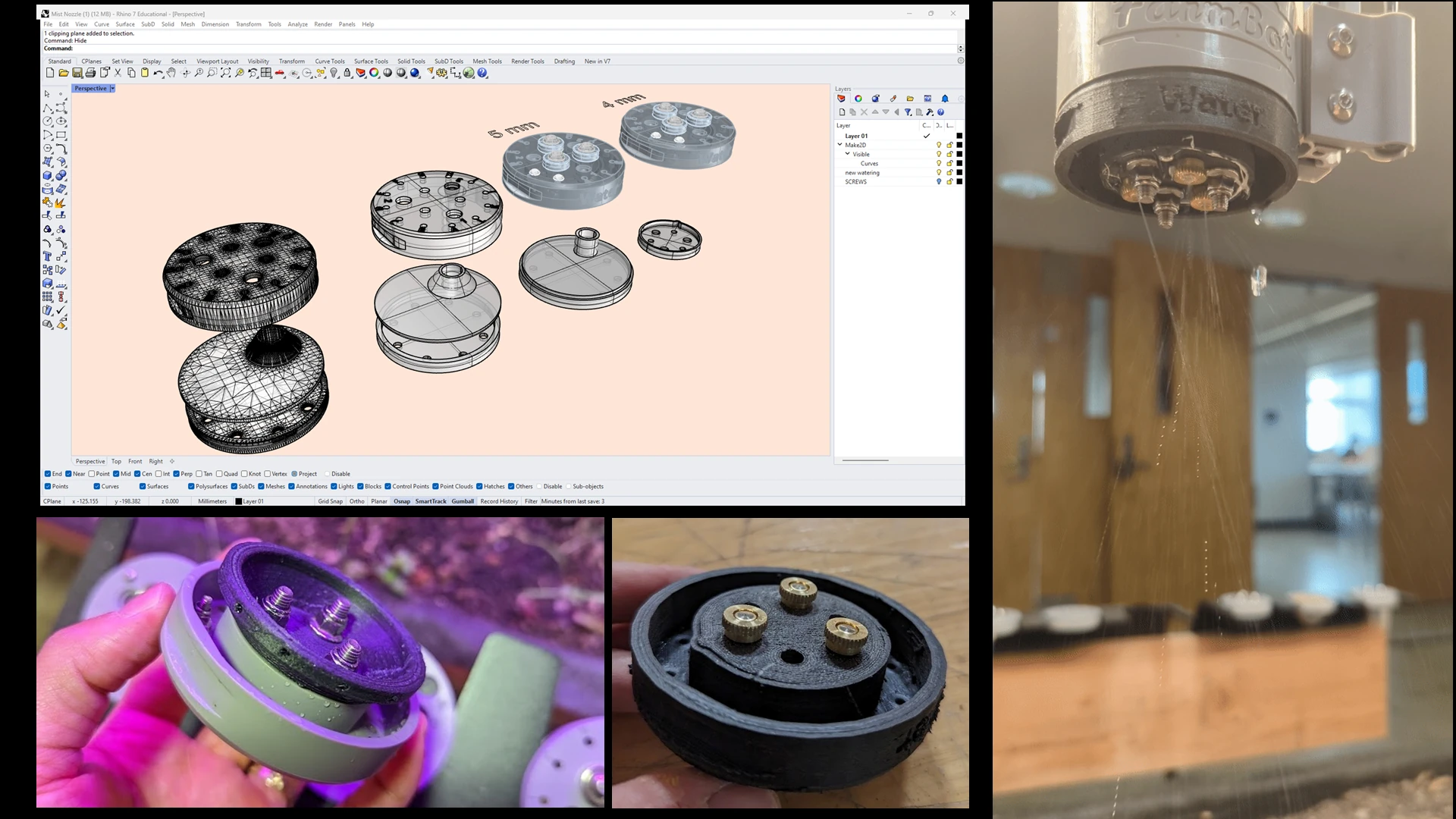Click the Layer 01 black color swatch
The height and width of the screenshot is (819, 1456).
tap(959, 136)
